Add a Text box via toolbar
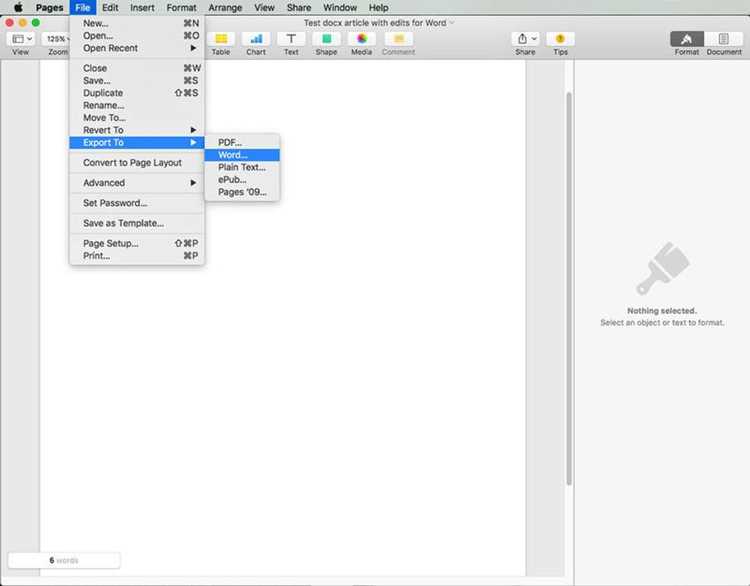This screenshot has width=750, height=586. coord(291,39)
